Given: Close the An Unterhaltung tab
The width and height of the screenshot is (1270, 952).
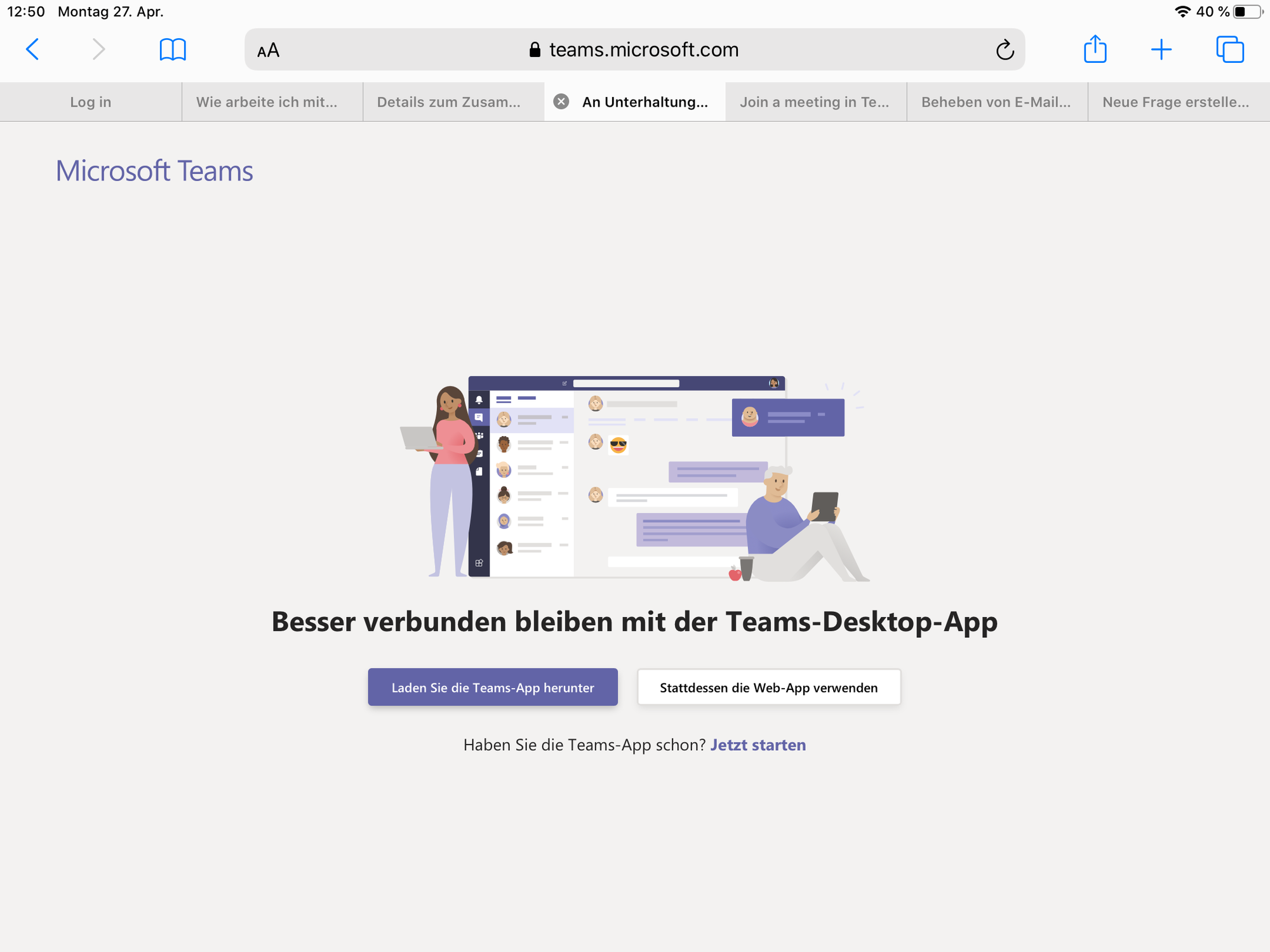Looking at the screenshot, I should pos(561,102).
